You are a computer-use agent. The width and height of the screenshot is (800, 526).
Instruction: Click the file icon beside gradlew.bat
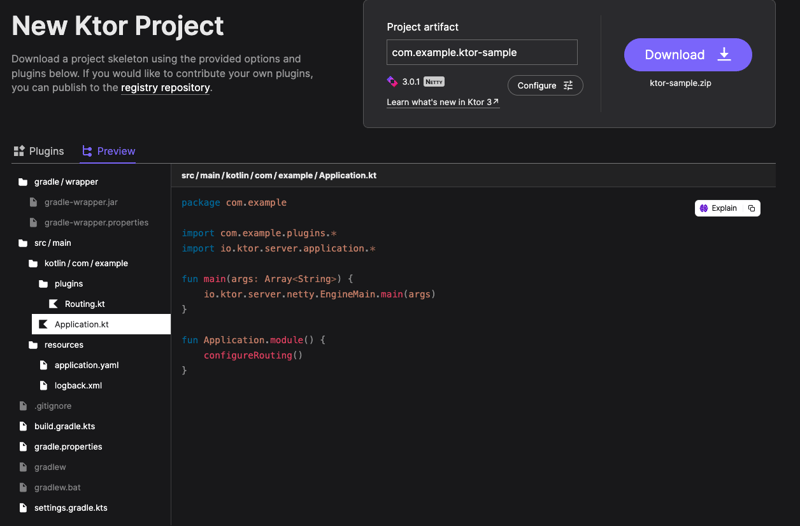tap(23, 488)
